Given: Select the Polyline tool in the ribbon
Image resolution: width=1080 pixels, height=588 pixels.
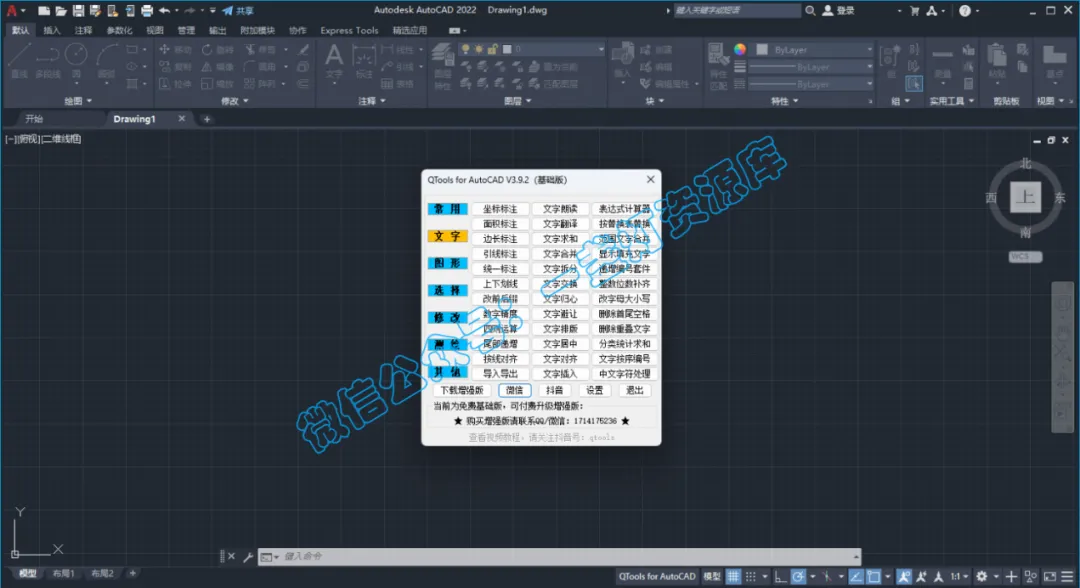Looking at the screenshot, I should pyautogui.click(x=48, y=59).
